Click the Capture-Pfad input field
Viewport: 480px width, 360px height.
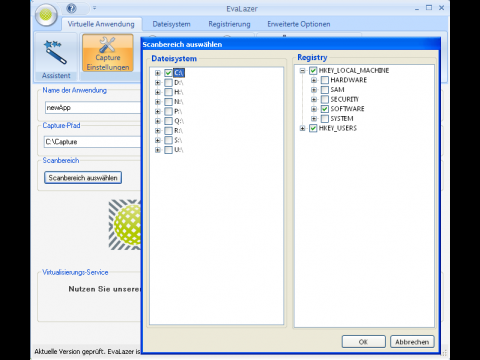click(92, 142)
